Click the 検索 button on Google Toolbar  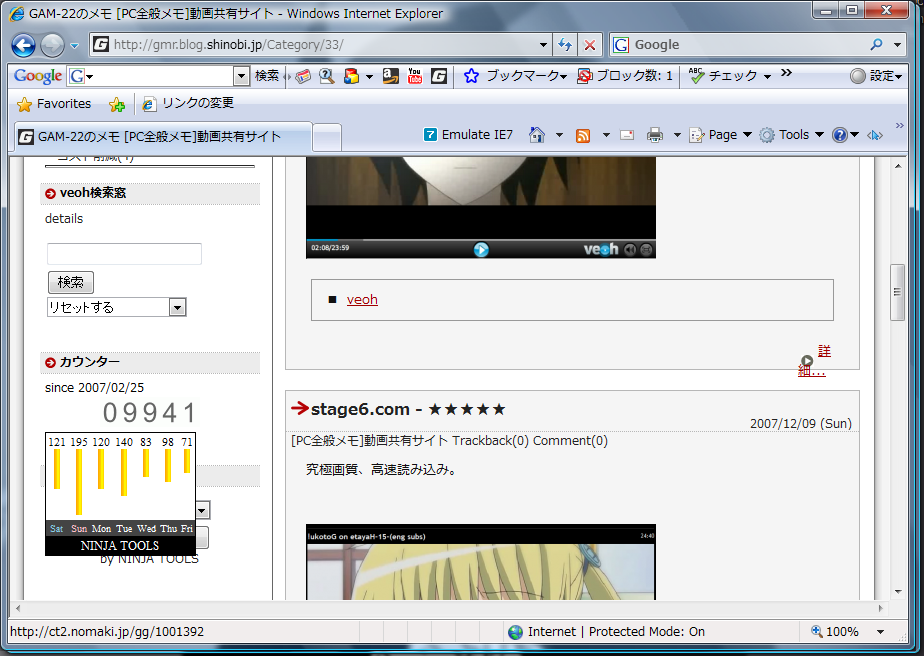pyautogui.click(x=267, y=75)
